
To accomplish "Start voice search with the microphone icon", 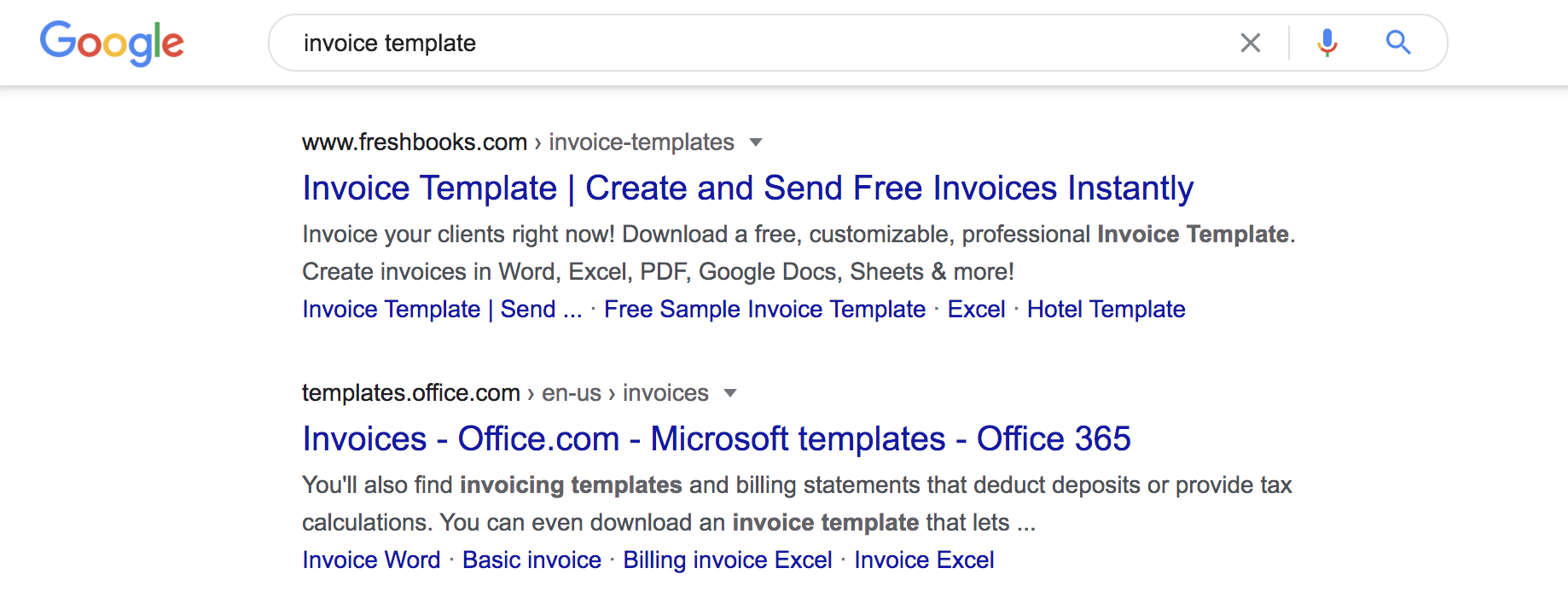I will click(1327, 43).
